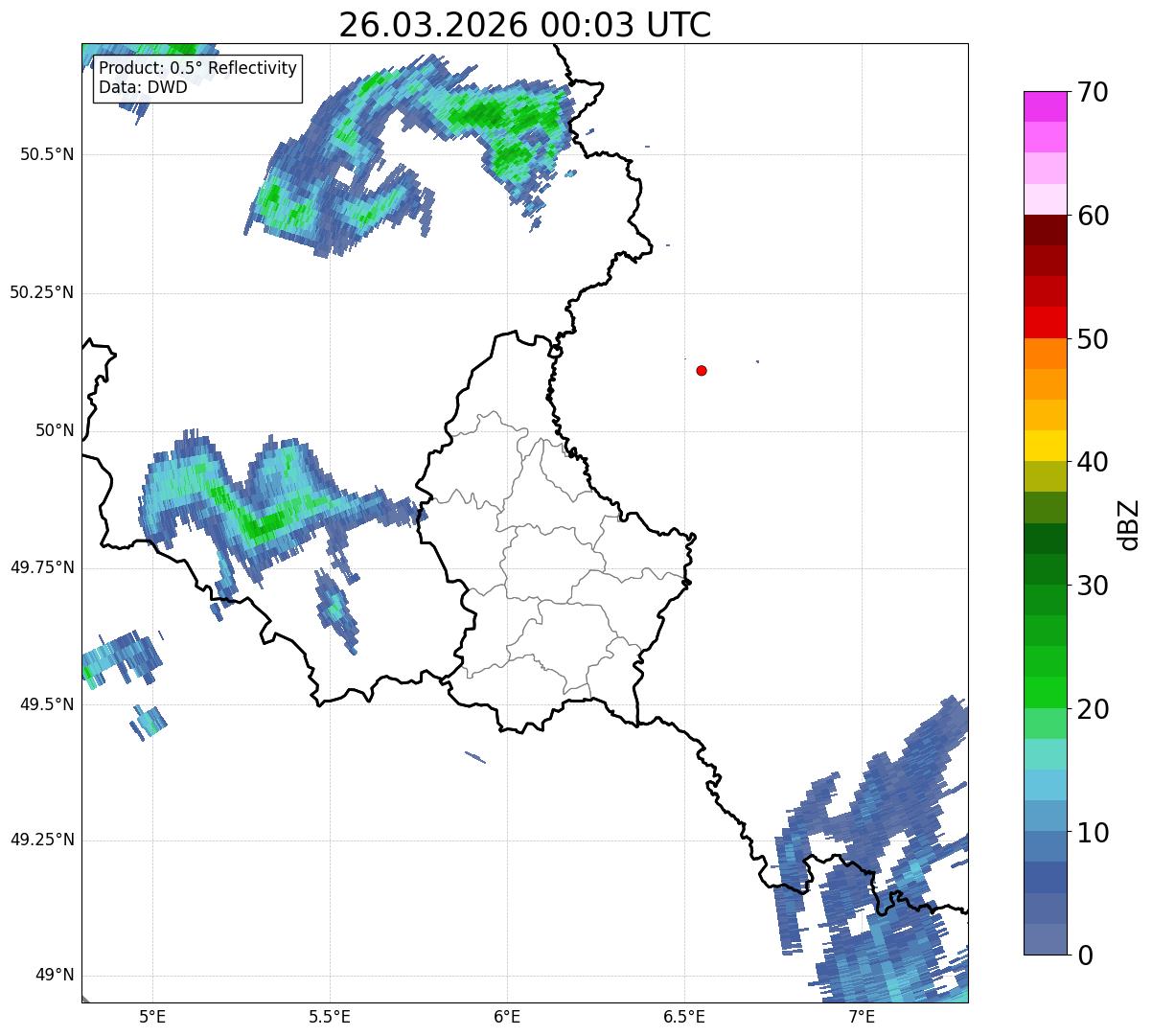This screenshot has width=1152, height=1036.
Task: Click the "Data: DWD" text
Action: pyautogui.click(x=143, y=88)
